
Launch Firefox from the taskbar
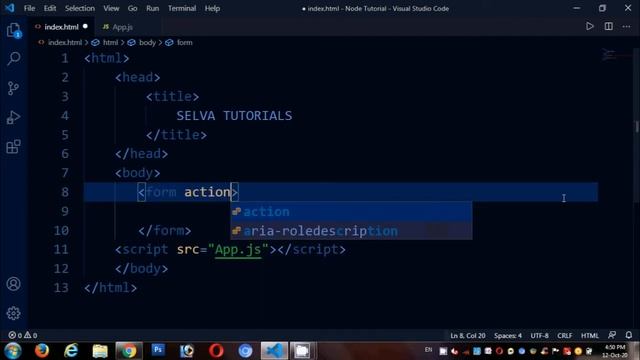pyautogui.click(x=42, y=351)
